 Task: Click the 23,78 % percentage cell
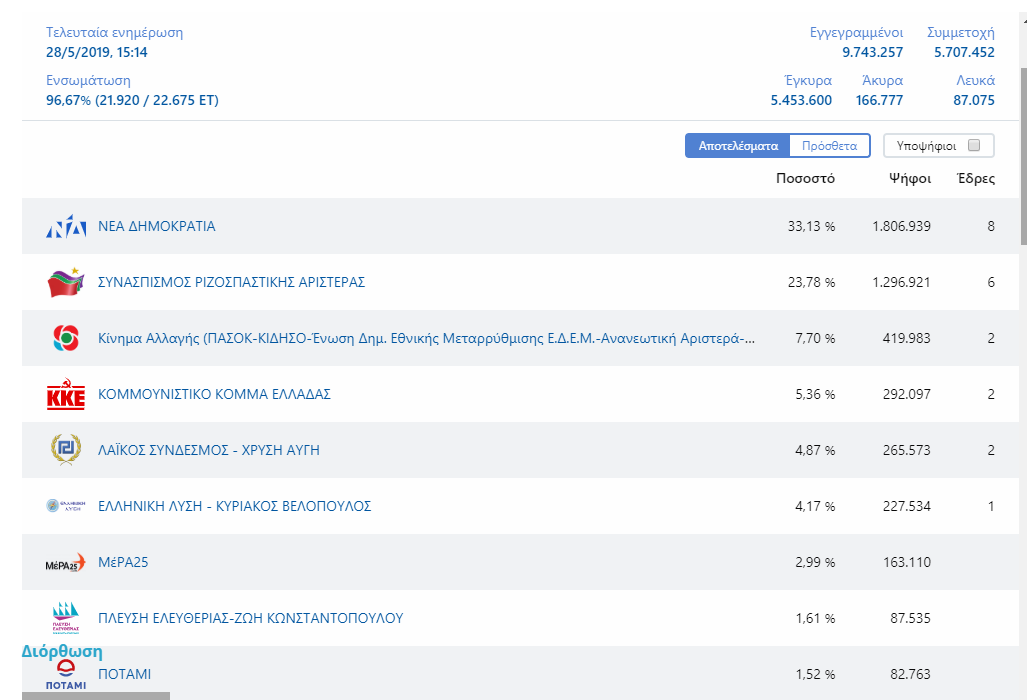click(x=812, y=282)
